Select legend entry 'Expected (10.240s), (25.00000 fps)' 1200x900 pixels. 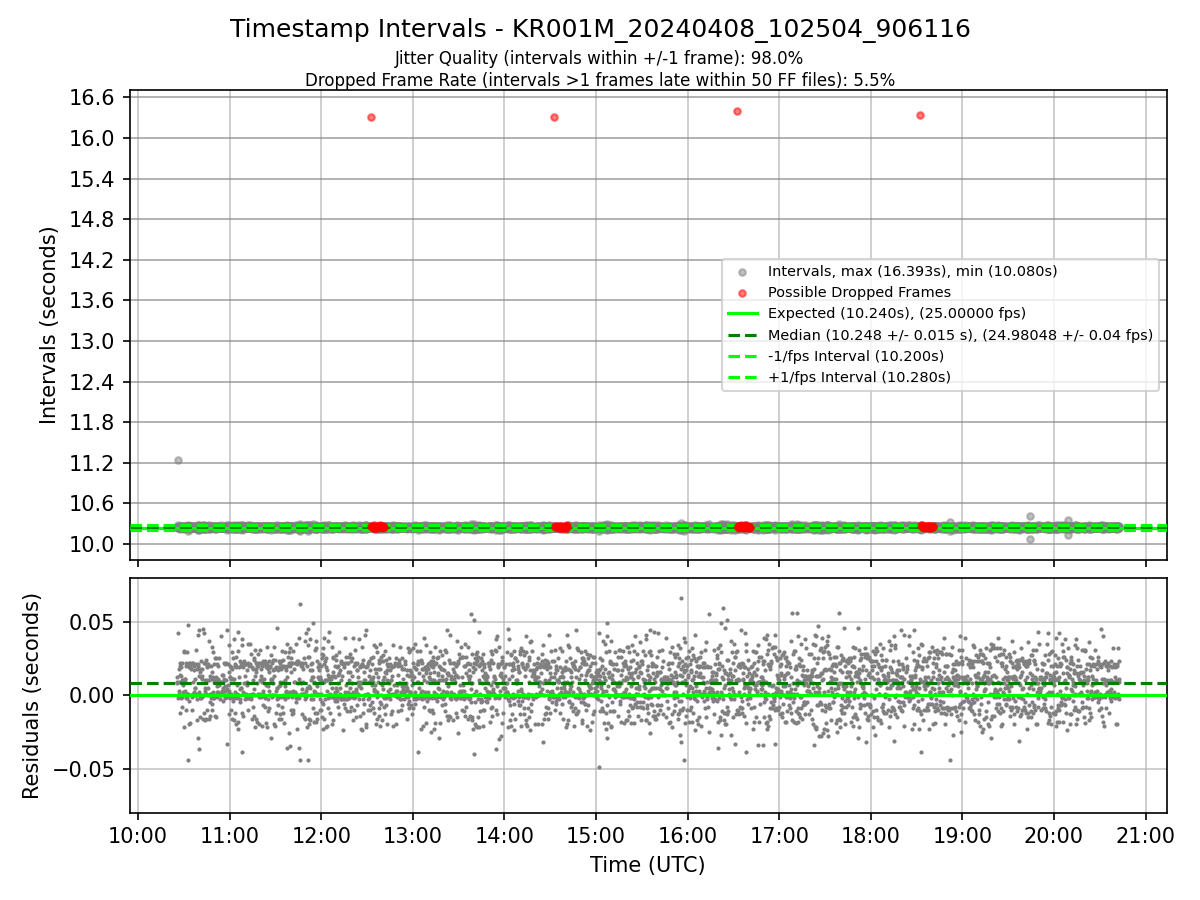coord(897,313)
